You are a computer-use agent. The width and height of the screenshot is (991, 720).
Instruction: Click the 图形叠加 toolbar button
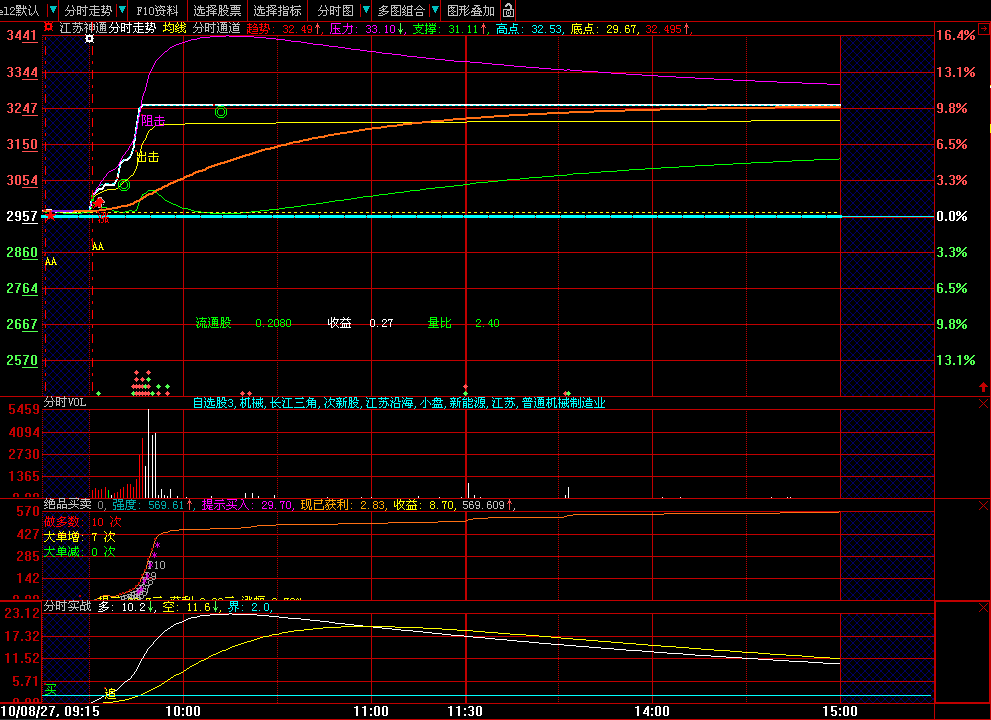(470, 10)
